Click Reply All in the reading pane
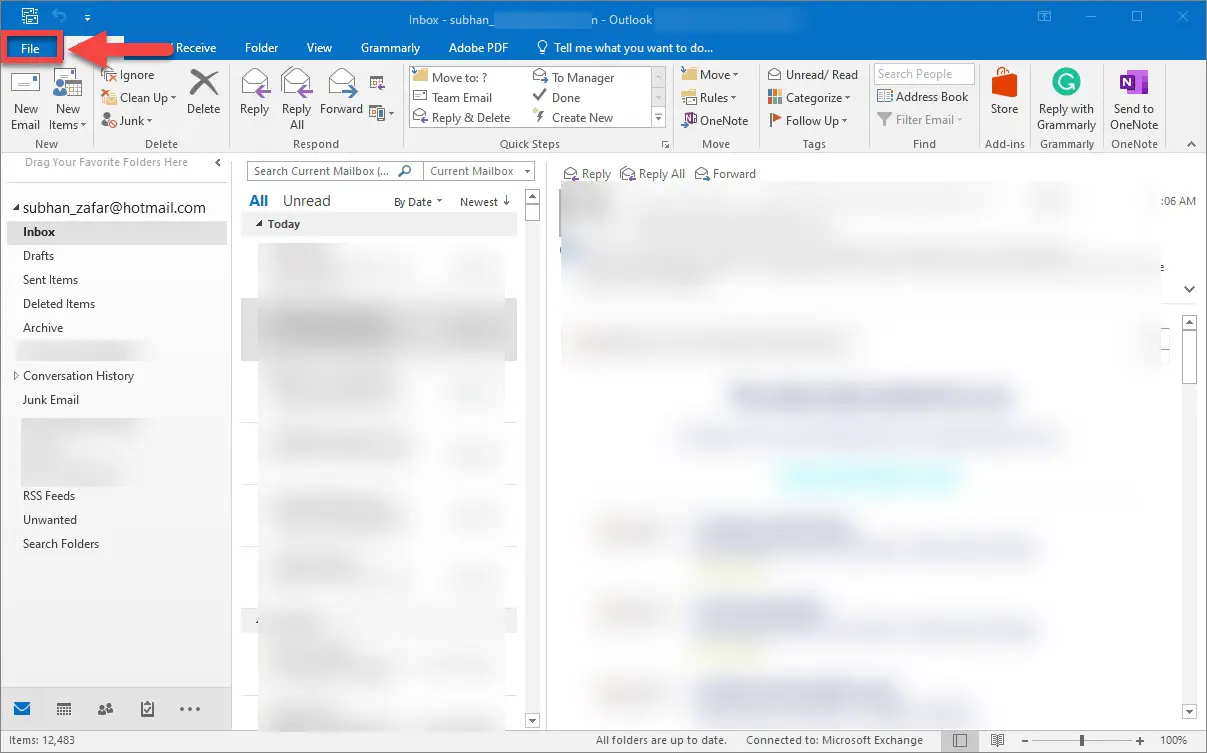 click(x=653, y=174)
